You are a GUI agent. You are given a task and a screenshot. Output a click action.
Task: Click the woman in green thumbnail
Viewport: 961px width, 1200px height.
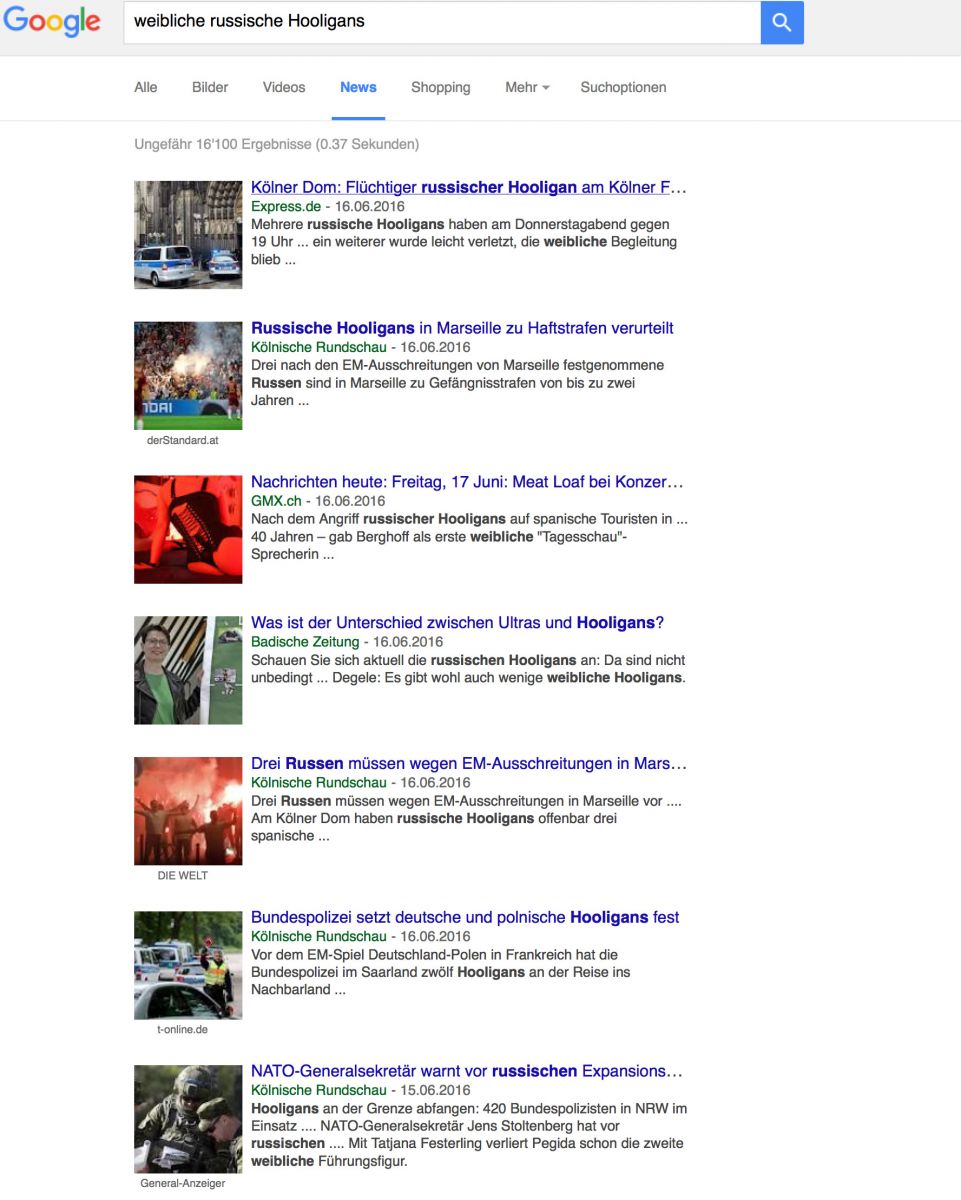pyautogui.click(x=188, y=670)
